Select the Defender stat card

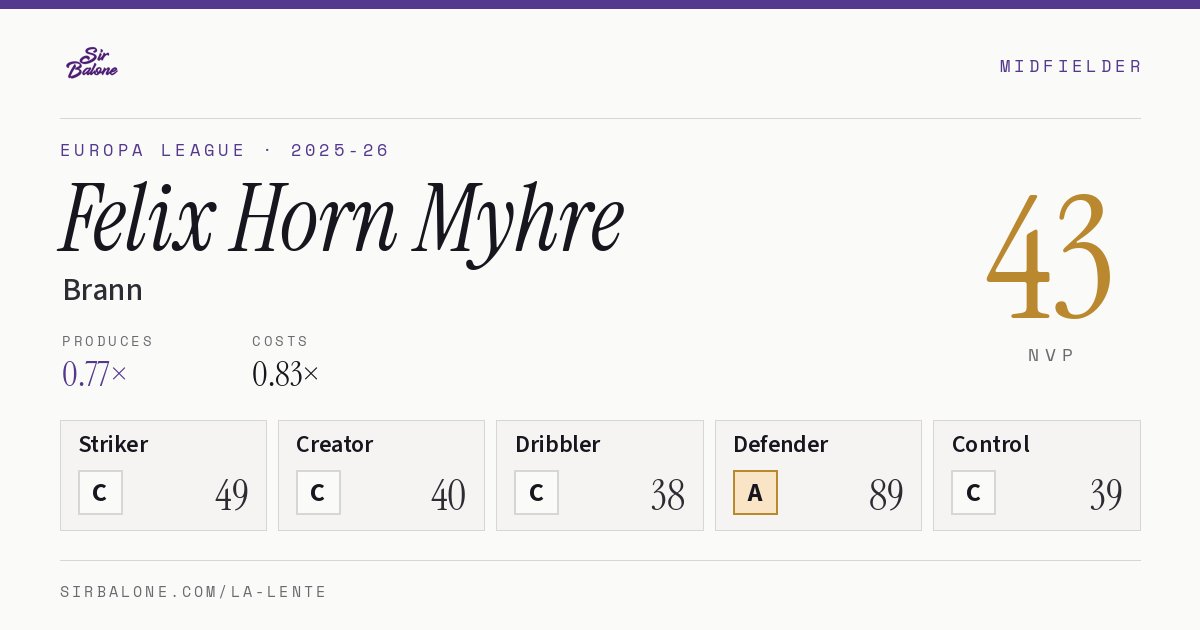pyautogui.click(x=818, y=475)
